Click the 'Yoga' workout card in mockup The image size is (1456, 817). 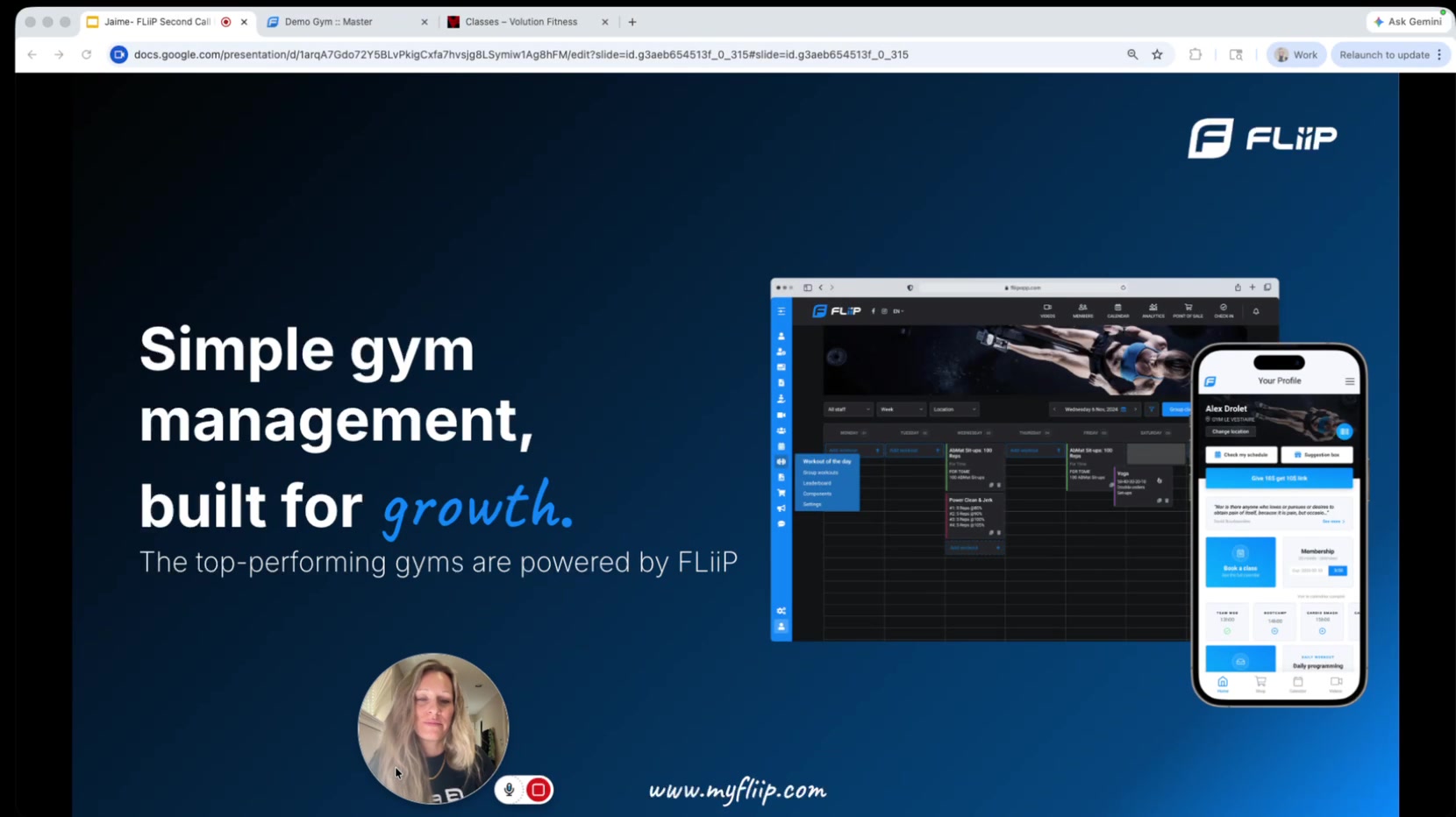click(x=1143, y=487)
